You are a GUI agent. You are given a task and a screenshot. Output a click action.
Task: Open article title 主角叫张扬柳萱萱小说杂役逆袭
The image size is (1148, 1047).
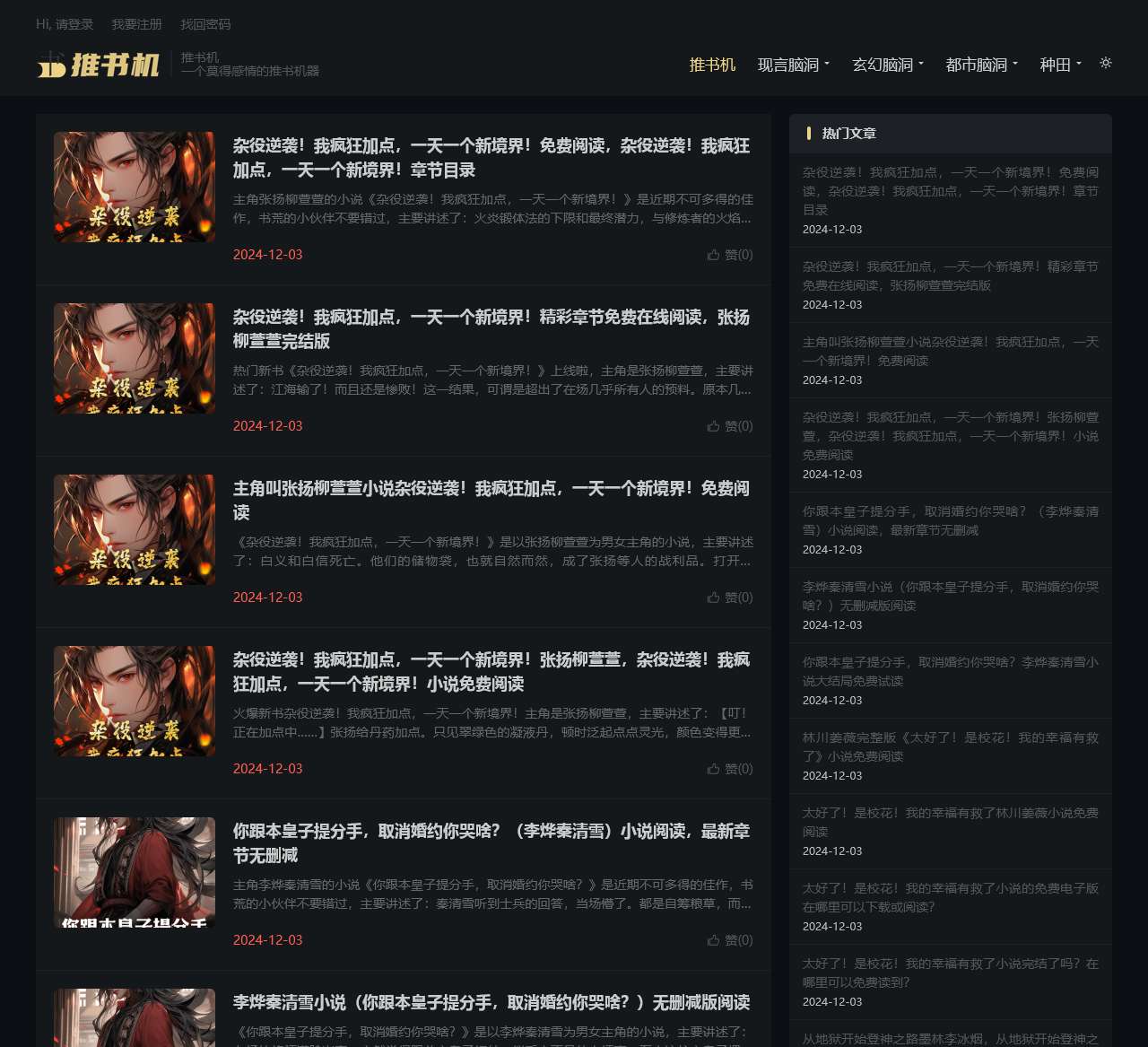(x=491, y=501)
